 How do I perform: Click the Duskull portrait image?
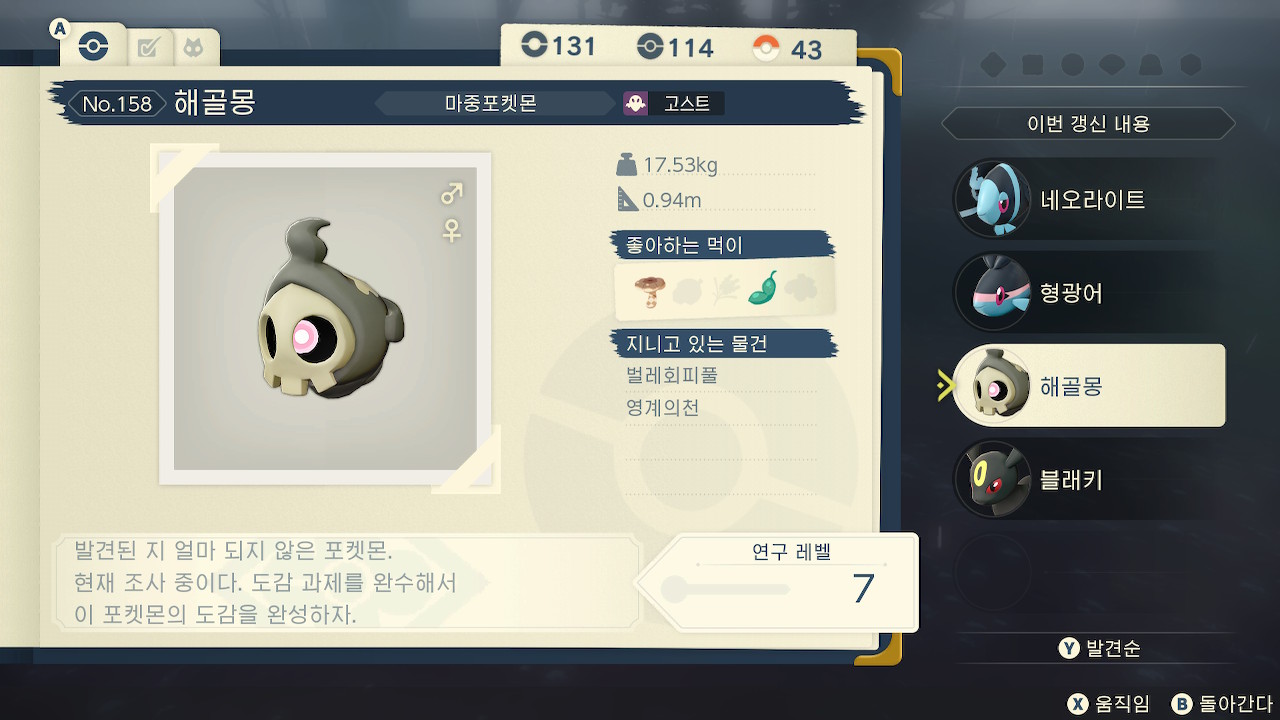325,319
